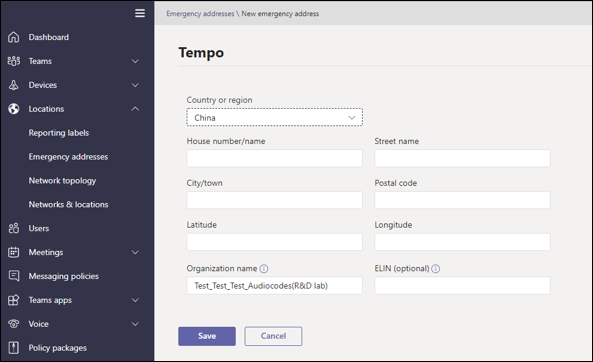The width and height of the screenshot is (593, 362).
Task: Show ELIN (optional) info icon
Action: pyautogui.click(x=436, y=269)
